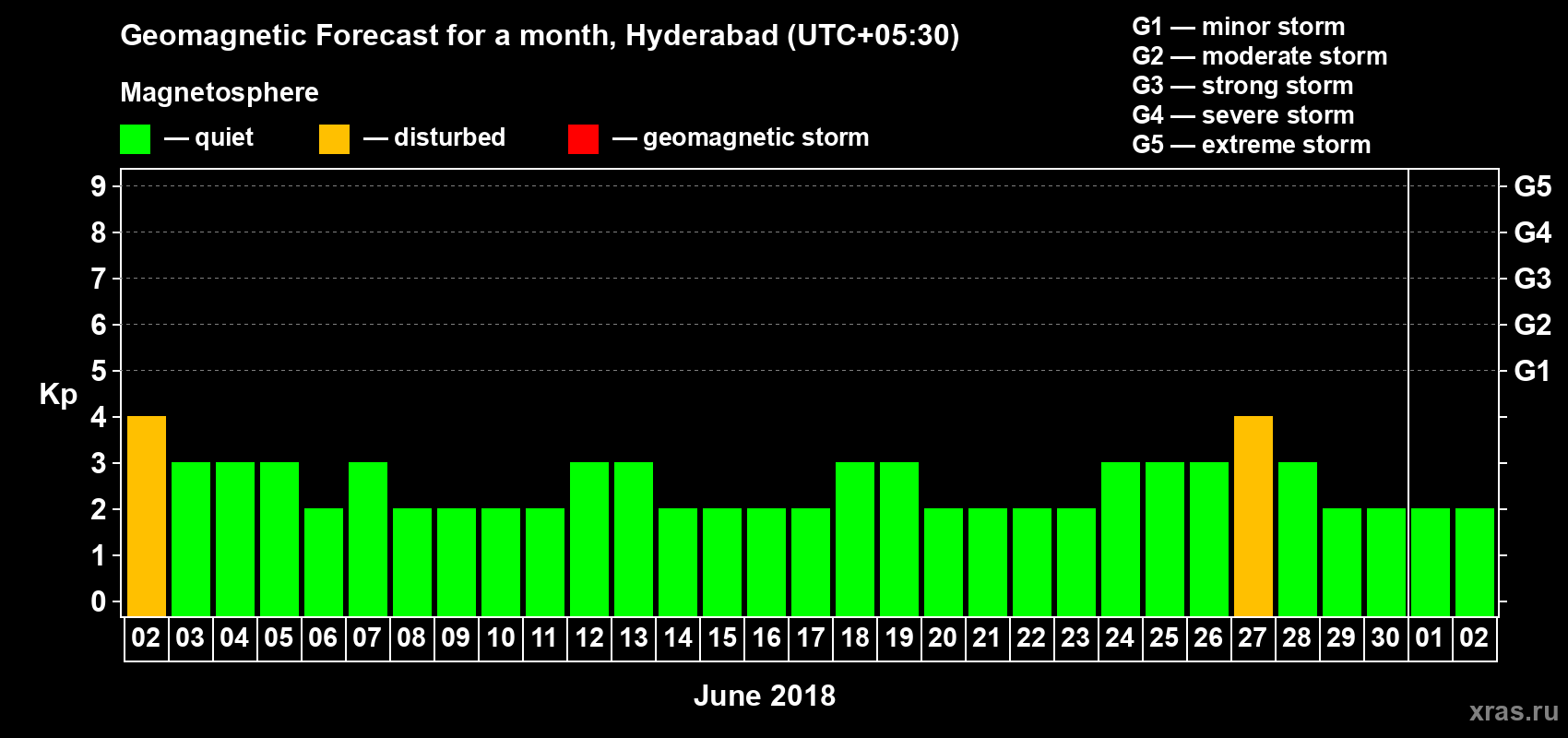This screenshot has width=1568, height=738.
Task: Click the 'G2 — moderate storm' legend line
Action: (1260, 56)
